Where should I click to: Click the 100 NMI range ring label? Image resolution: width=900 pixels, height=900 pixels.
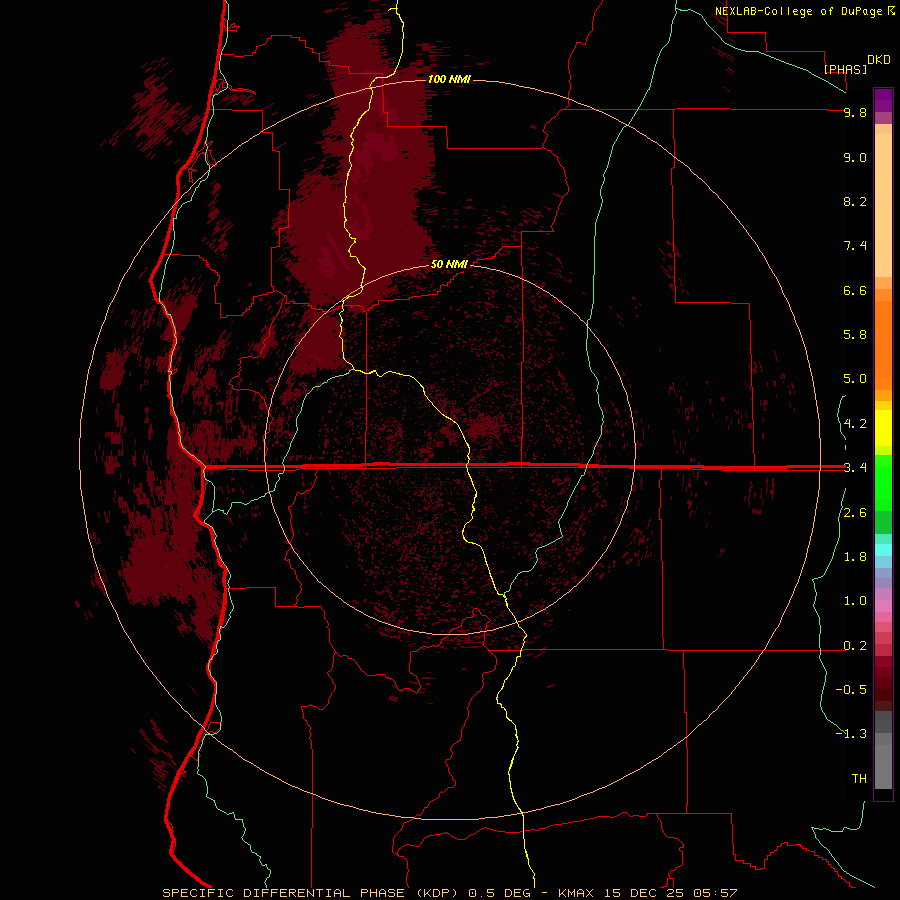pyautogui.click(x=449, y=79)
